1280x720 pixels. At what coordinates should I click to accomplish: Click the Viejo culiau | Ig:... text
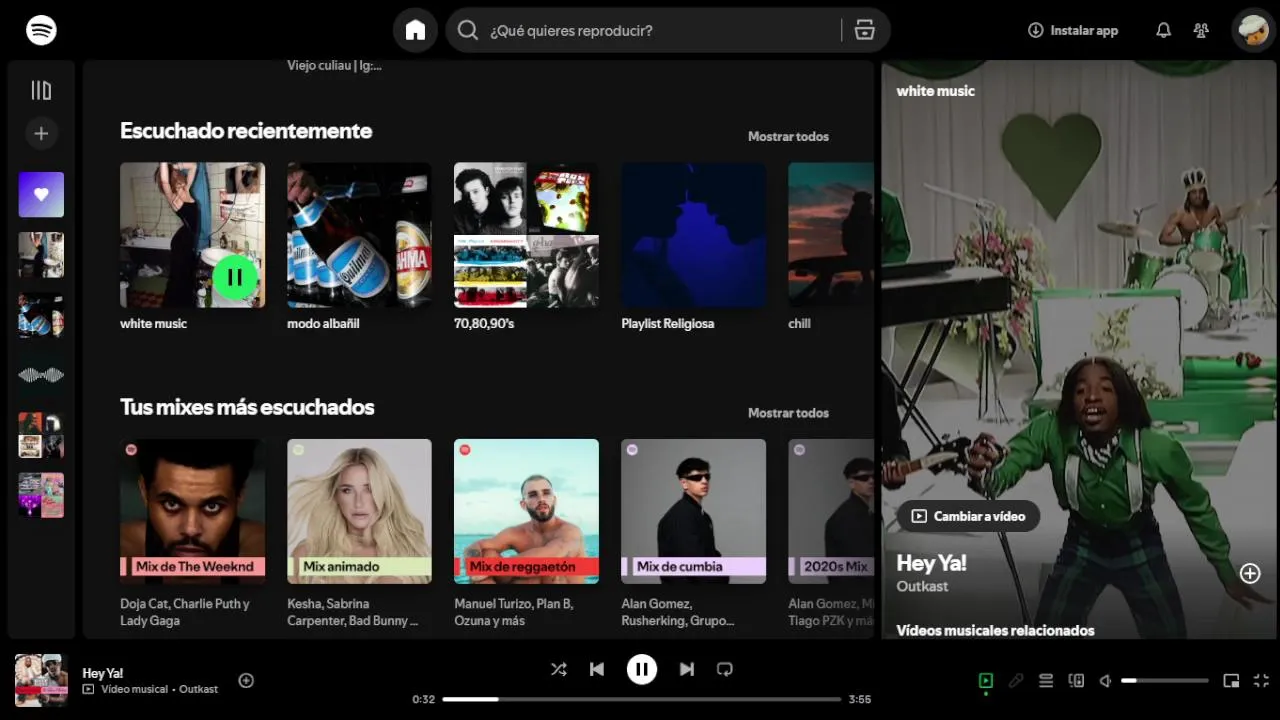334,66
